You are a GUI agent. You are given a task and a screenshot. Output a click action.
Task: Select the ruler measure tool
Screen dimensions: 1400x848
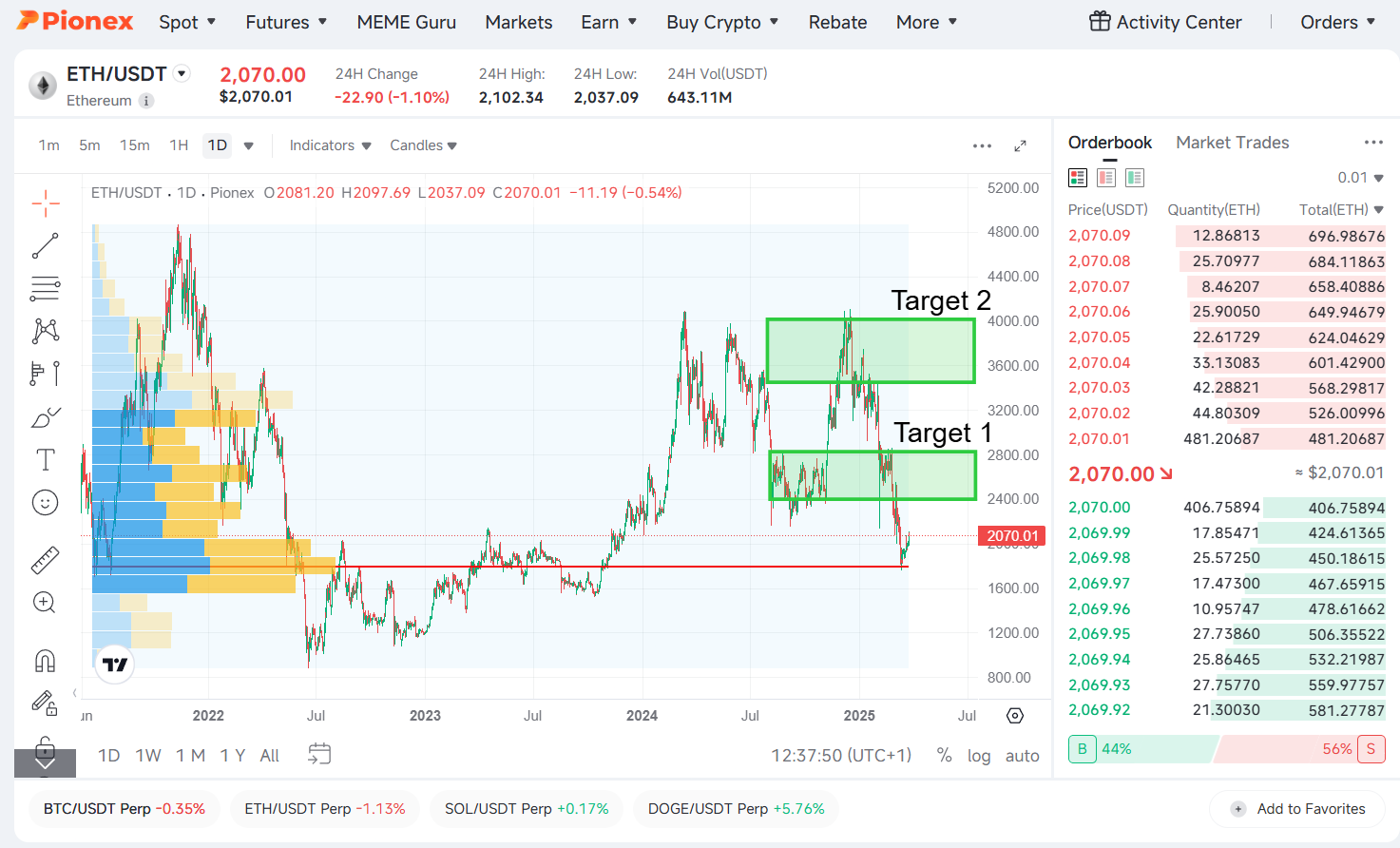(x=45, y=560)
